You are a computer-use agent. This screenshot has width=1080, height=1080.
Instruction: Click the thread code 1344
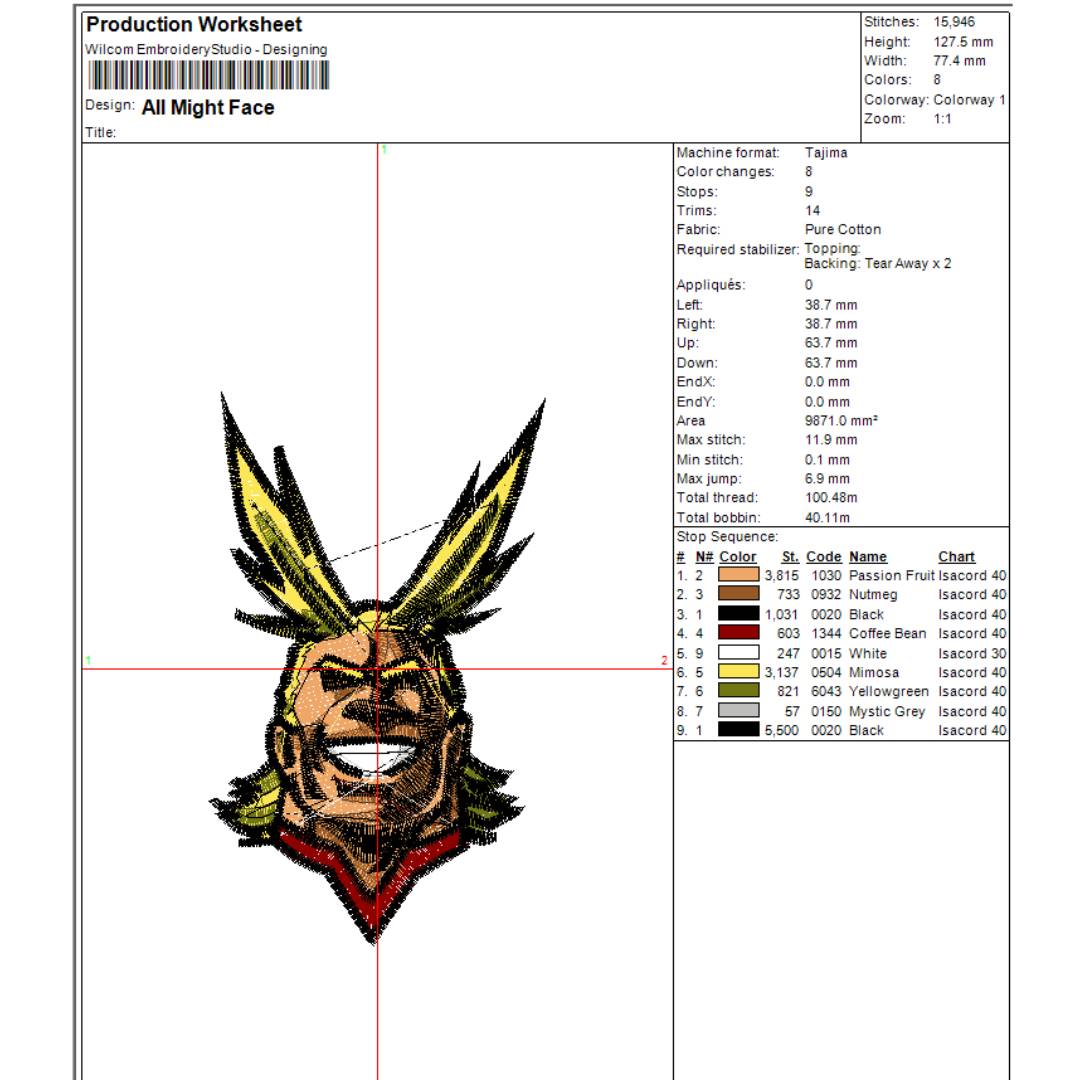(826, 633)
